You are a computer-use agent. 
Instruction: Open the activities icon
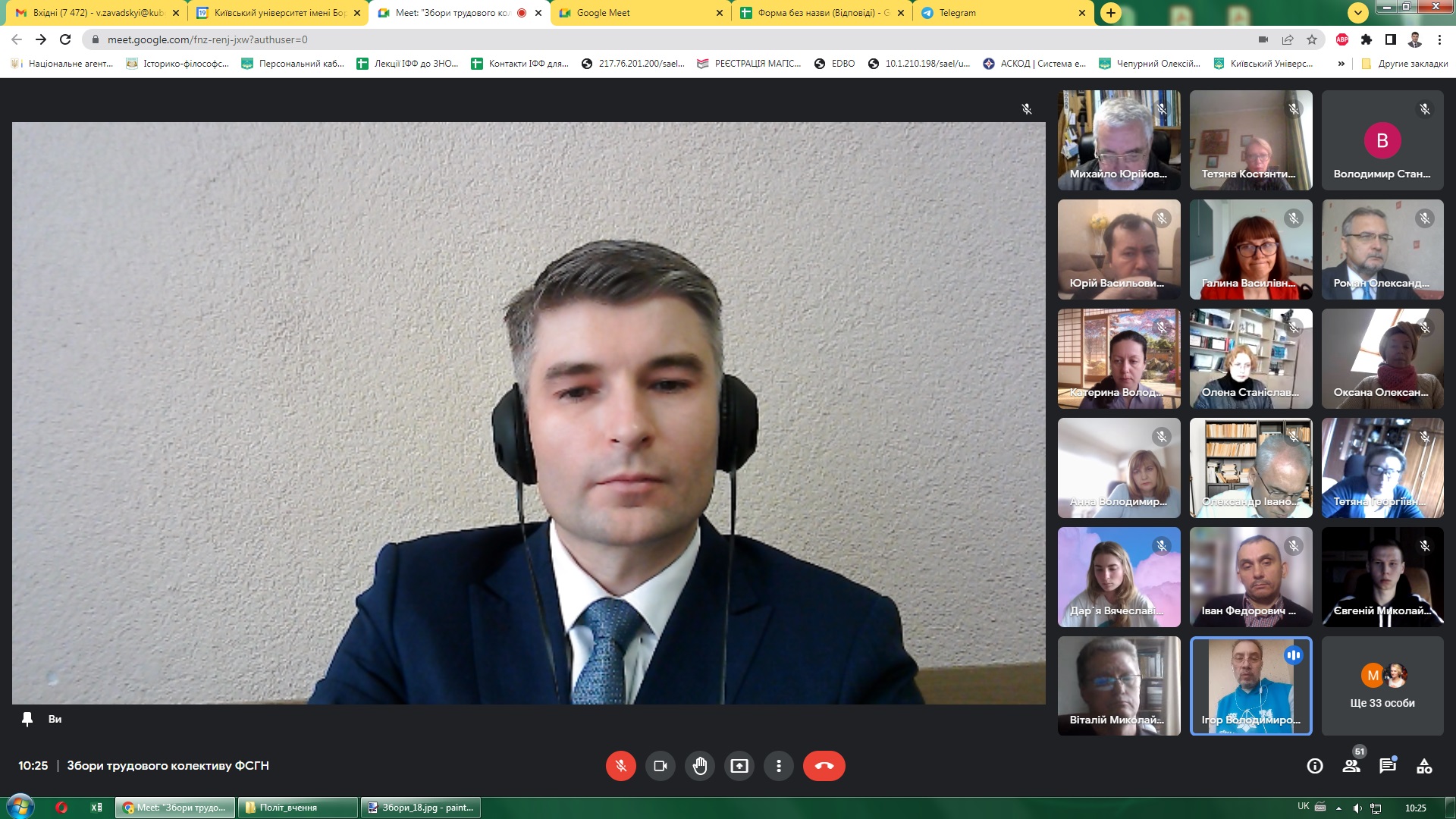click(x=1424, y=766)
